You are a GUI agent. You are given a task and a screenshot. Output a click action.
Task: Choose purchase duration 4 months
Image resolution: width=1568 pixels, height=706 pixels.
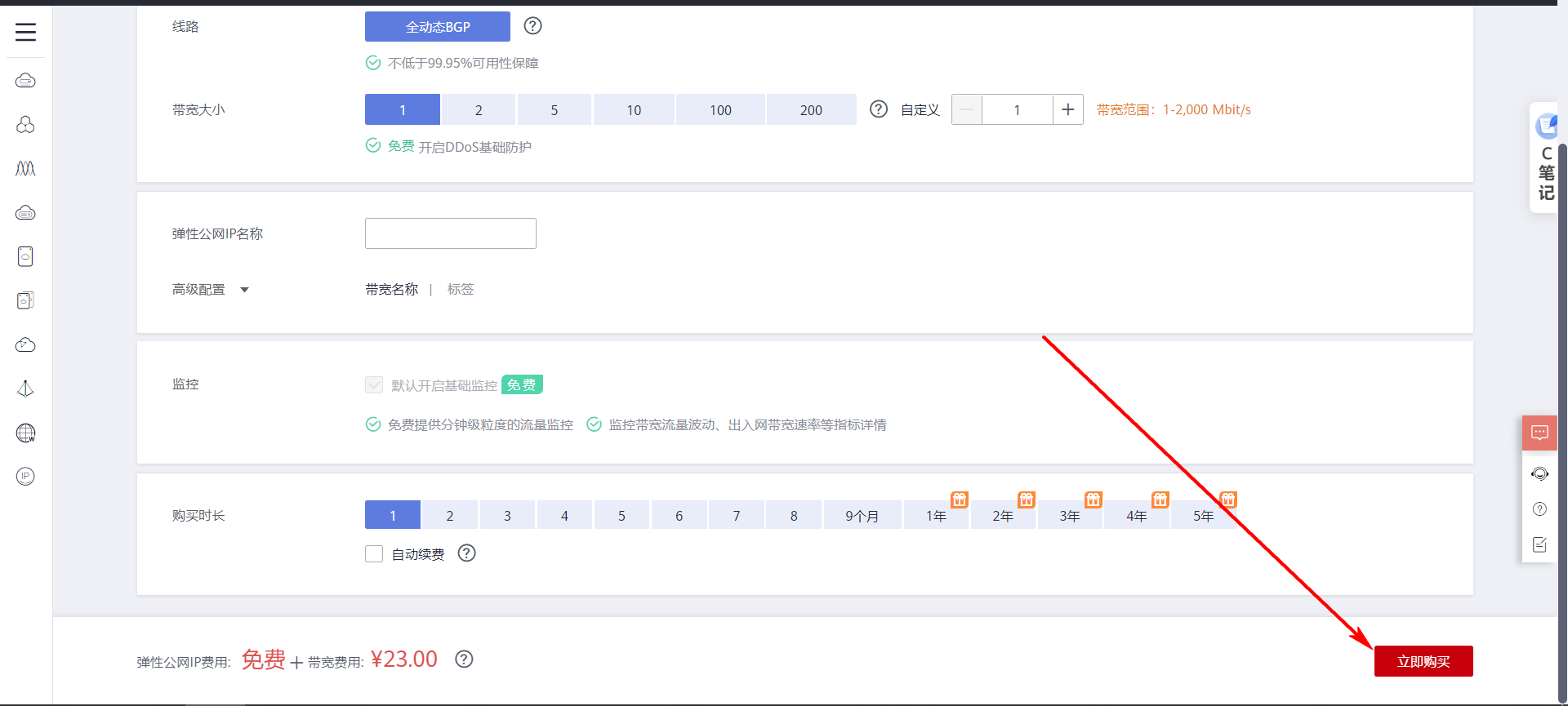[x=564, y=515]
